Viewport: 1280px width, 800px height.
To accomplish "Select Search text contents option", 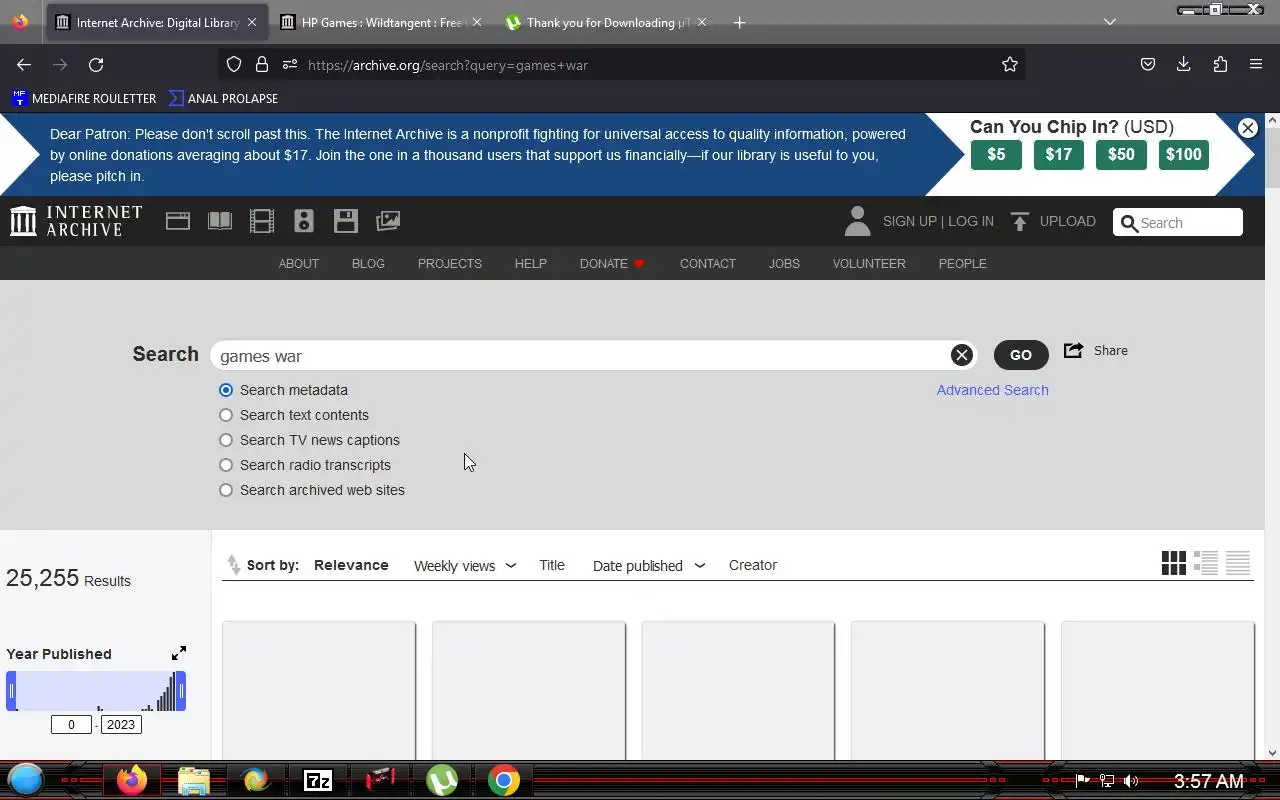I will 226,415.
